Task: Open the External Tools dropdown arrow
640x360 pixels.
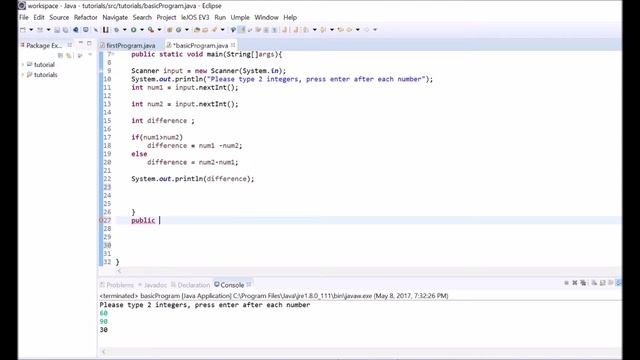Action: coord(159,29)
